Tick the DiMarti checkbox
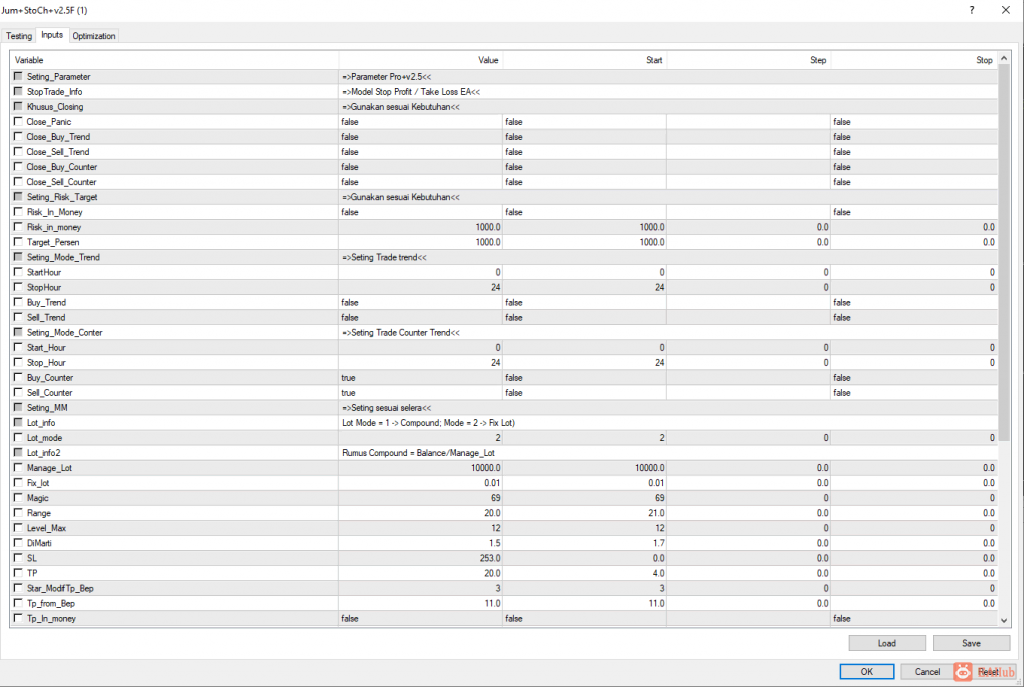Screen dimensions: 1024x687 18,543
